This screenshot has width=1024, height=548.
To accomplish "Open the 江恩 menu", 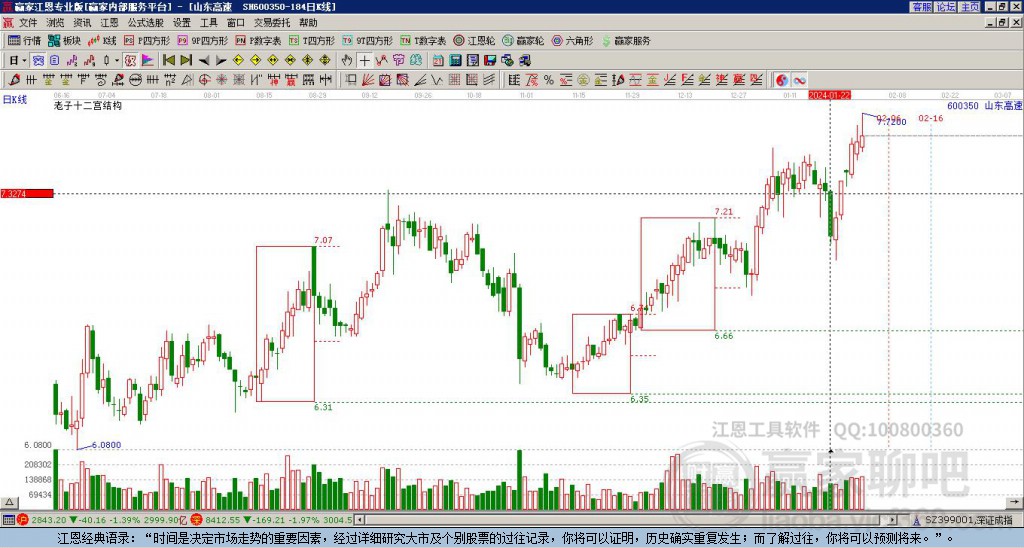I will [x=109, y=23].
